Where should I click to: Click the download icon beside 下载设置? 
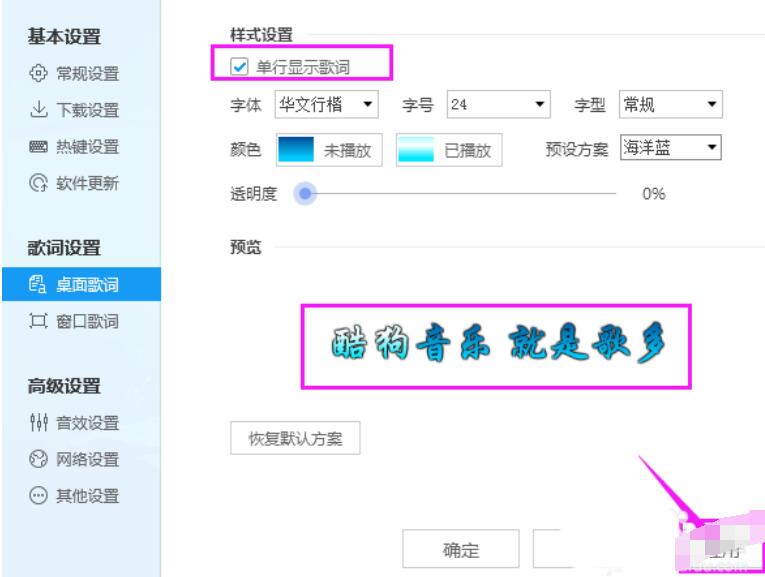coord(38,109)
